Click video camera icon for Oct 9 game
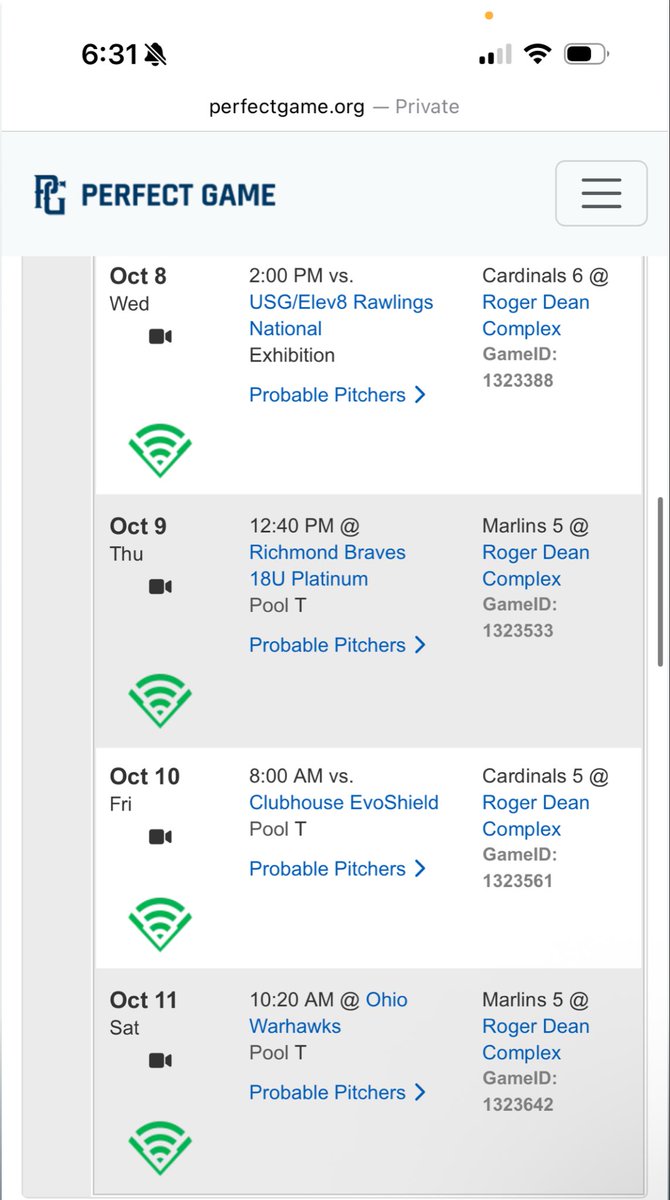Viewport: 670px width, 1200px height. coord(160,587)
